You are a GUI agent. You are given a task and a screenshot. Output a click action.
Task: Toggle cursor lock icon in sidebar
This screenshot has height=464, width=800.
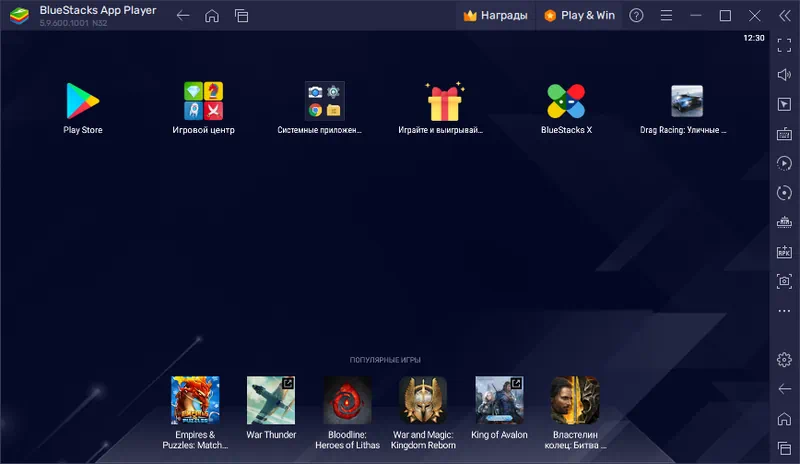pos(784,104)
